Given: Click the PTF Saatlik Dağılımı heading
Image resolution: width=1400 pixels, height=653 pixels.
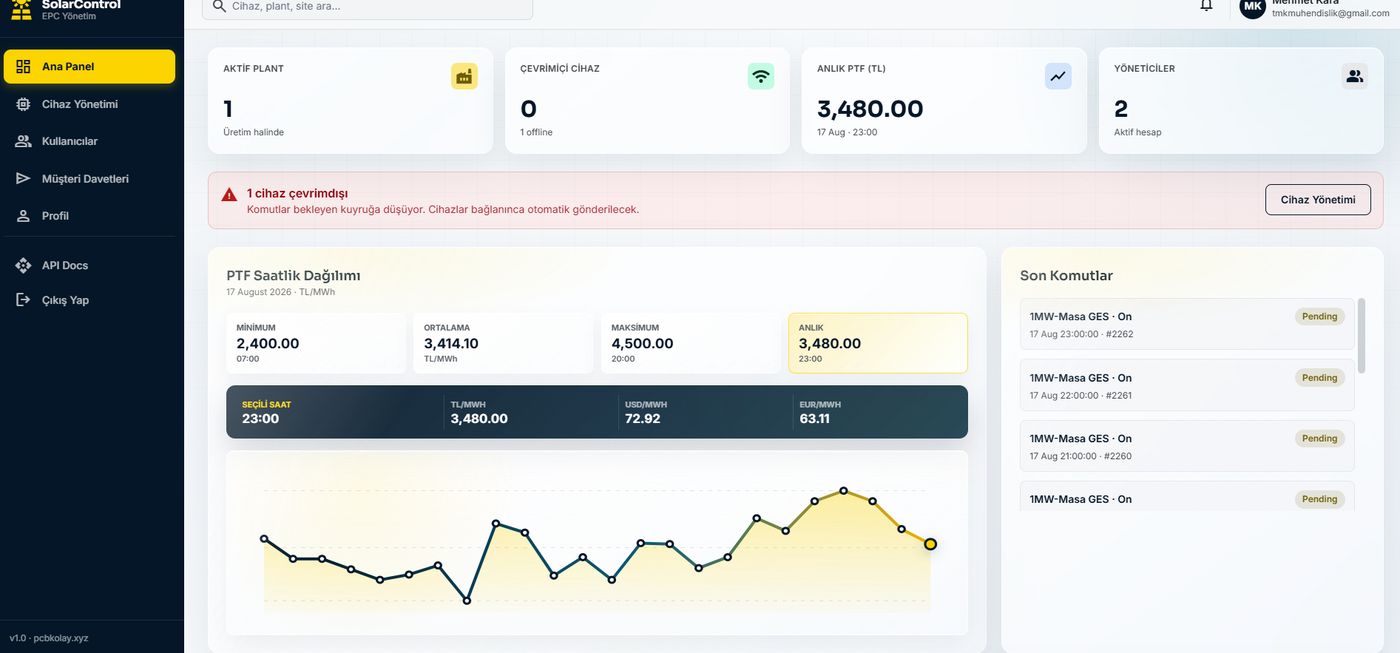Looking at the screenshot, I should pos(293,276).
